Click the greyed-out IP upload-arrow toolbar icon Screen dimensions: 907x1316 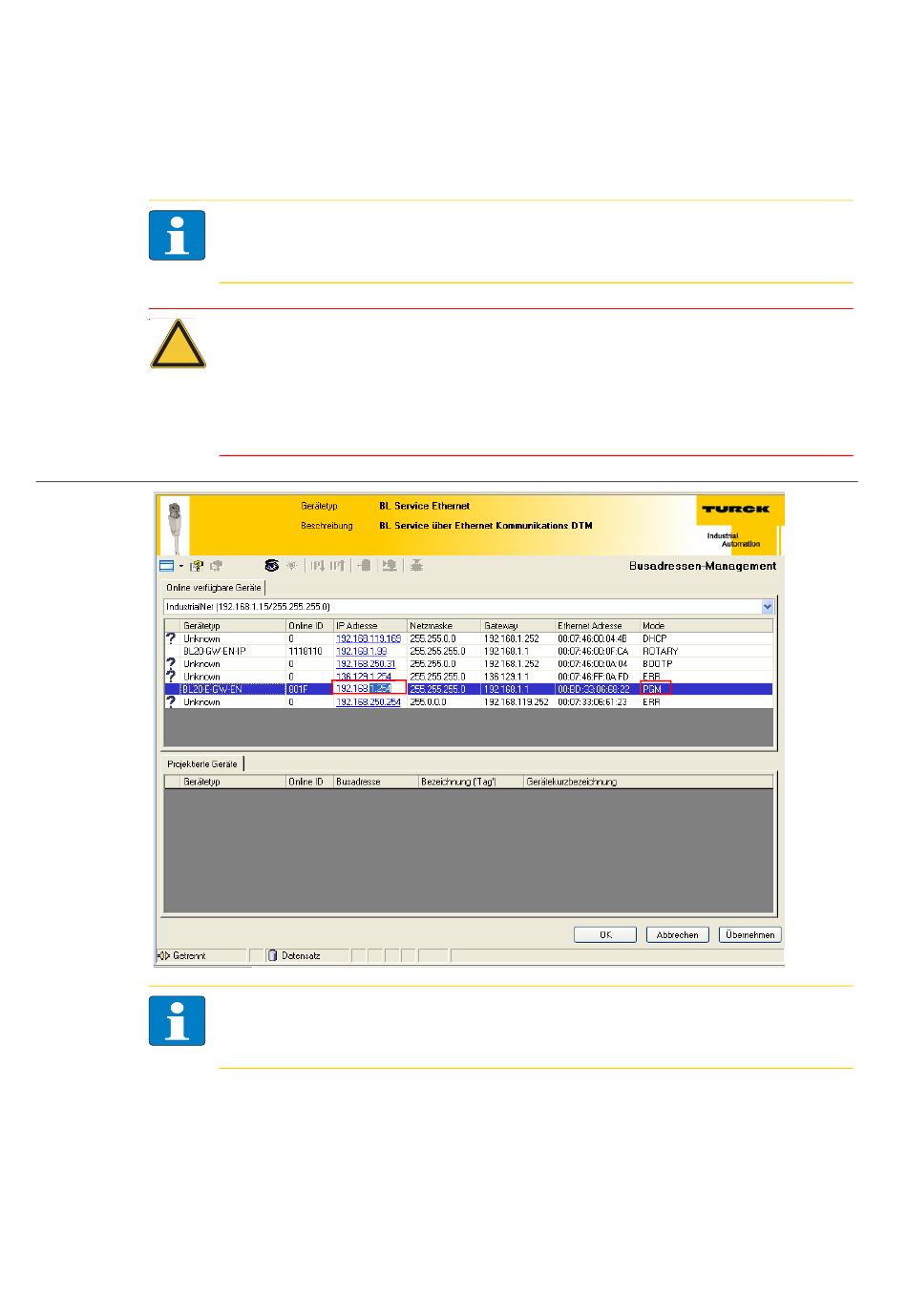point(337,566)
